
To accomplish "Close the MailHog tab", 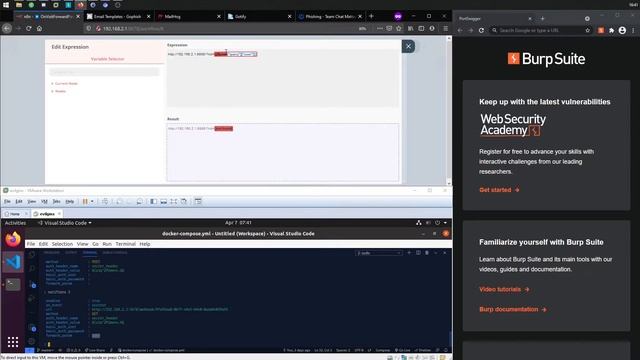I will pyautogui.click(x=219, y=17).
